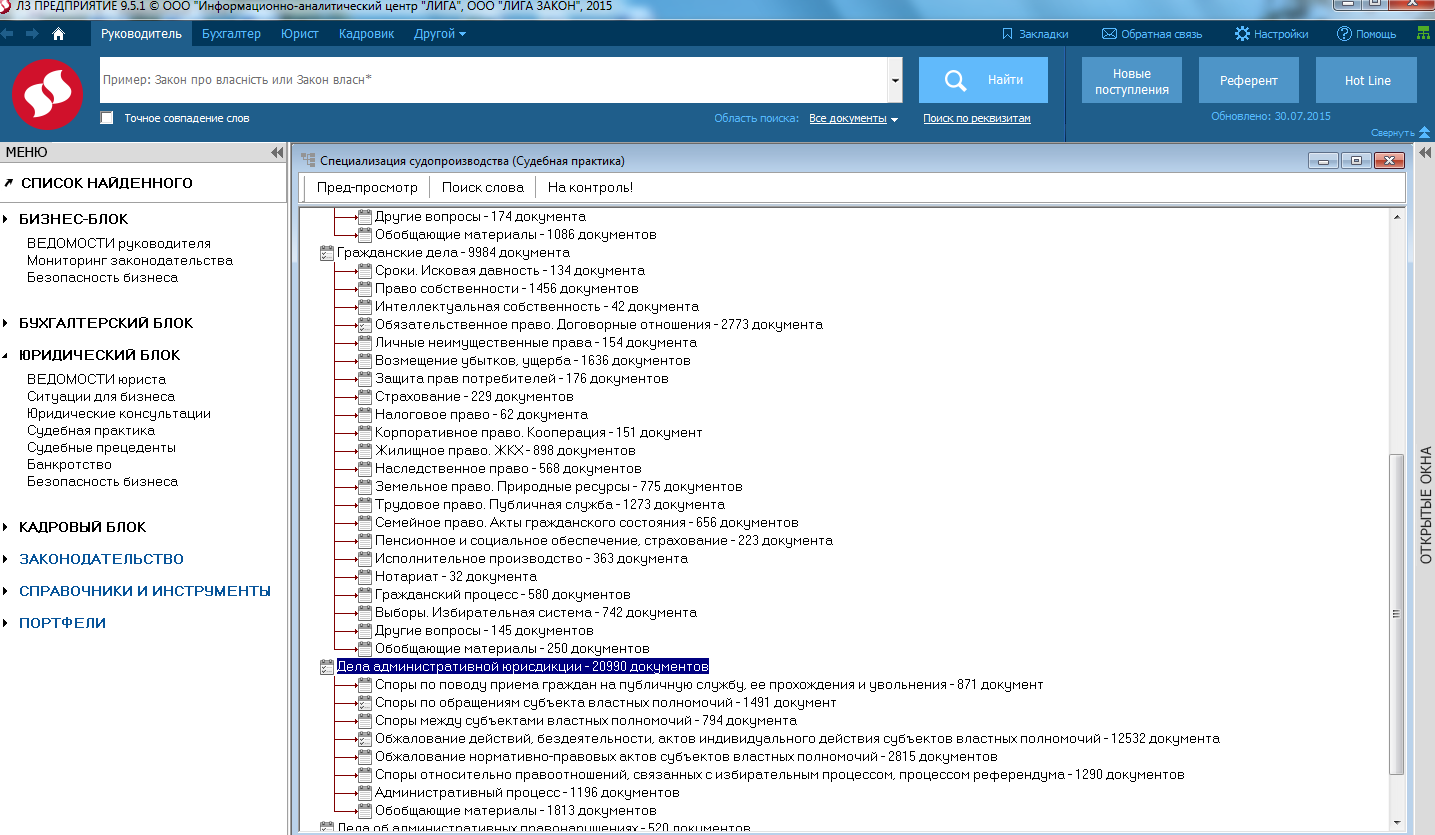
Task: Click the home icon in navigation bar
Action: 58,34
